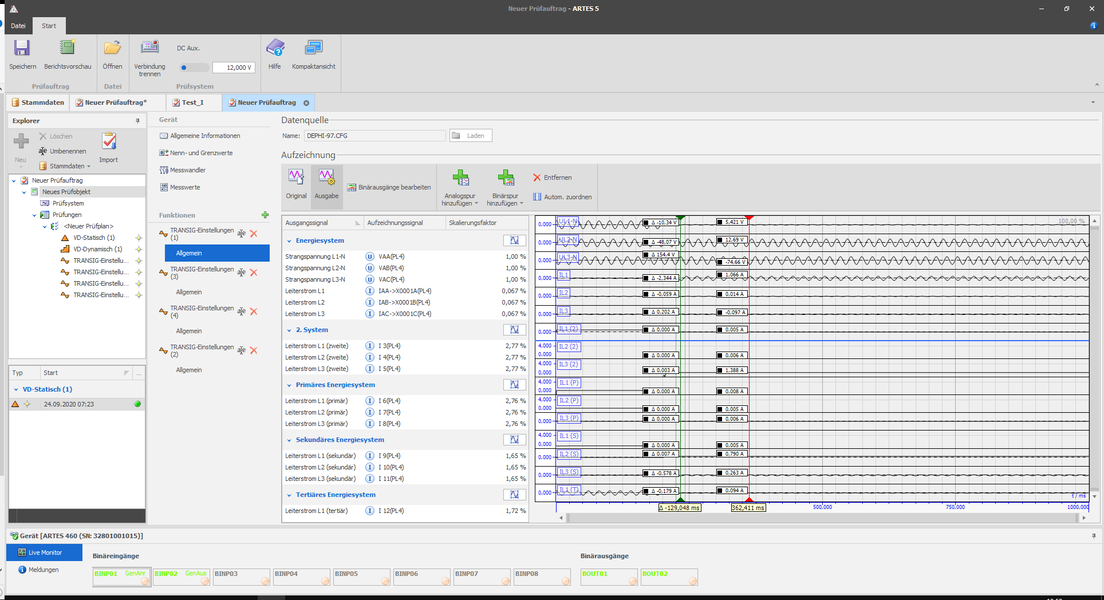Screen dimensions: 1104x600
Task: Select the Ausgabe output view
Action: tap(326, 186)
